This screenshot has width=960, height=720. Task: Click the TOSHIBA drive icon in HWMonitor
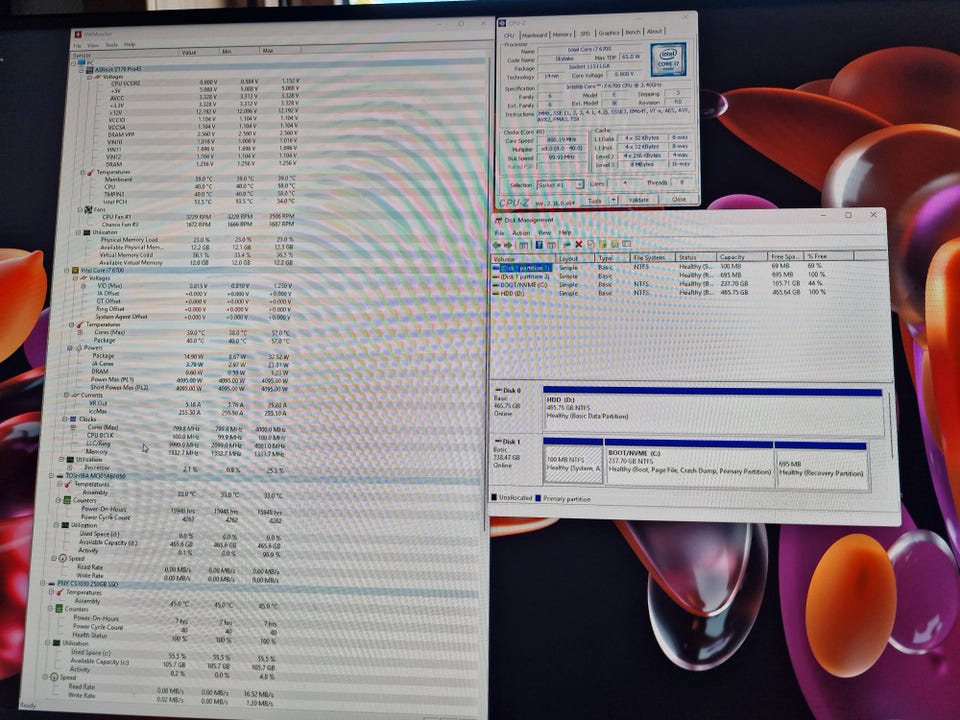click(x=60, y=475)
